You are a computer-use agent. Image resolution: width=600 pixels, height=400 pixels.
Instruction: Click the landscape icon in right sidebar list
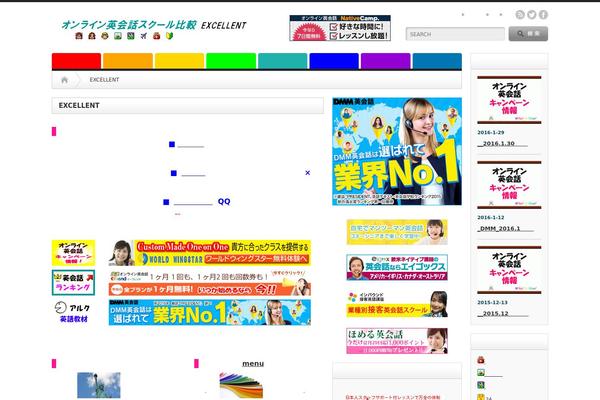[481, 372]
